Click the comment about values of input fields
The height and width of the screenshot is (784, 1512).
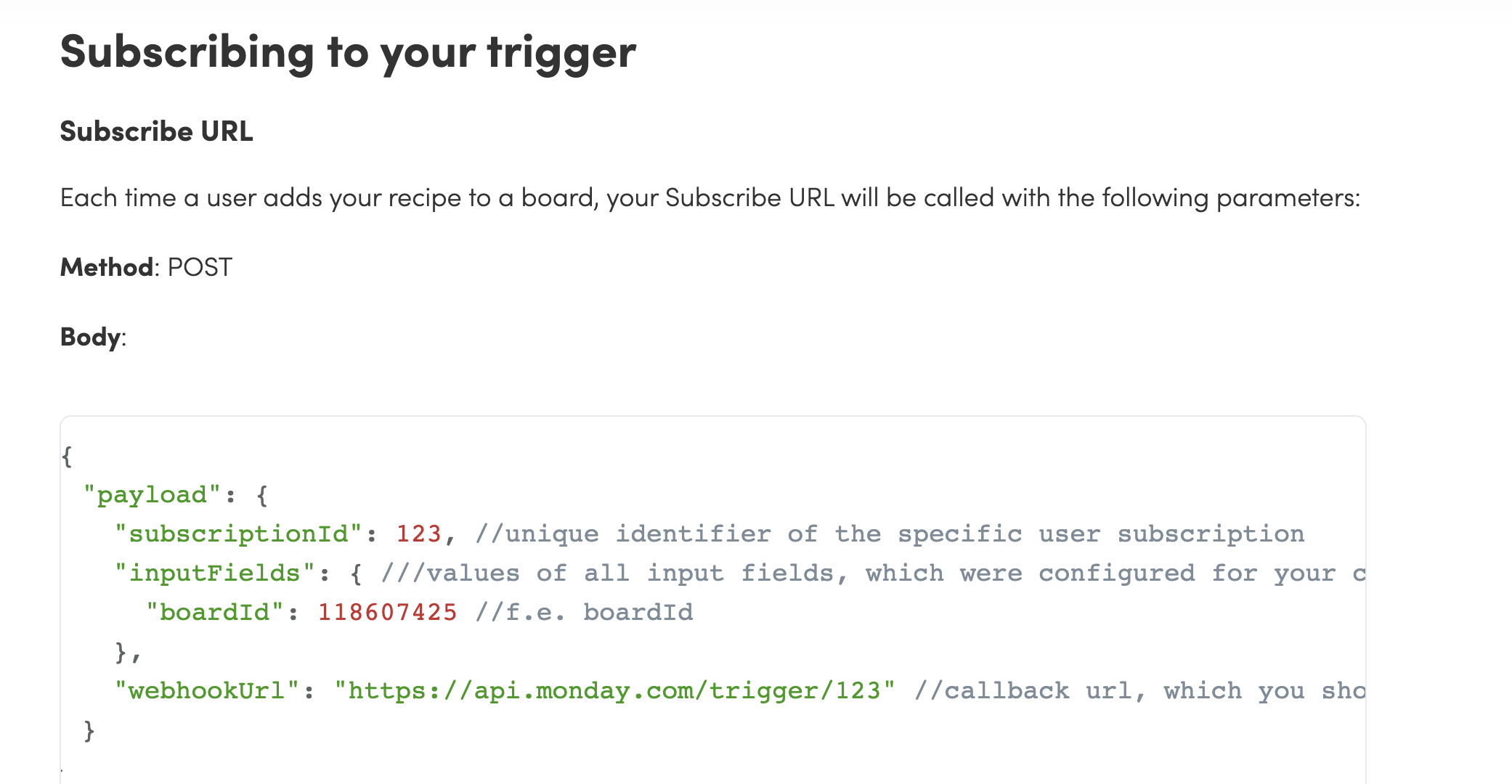pyautogui.click(x=873, y=573)
